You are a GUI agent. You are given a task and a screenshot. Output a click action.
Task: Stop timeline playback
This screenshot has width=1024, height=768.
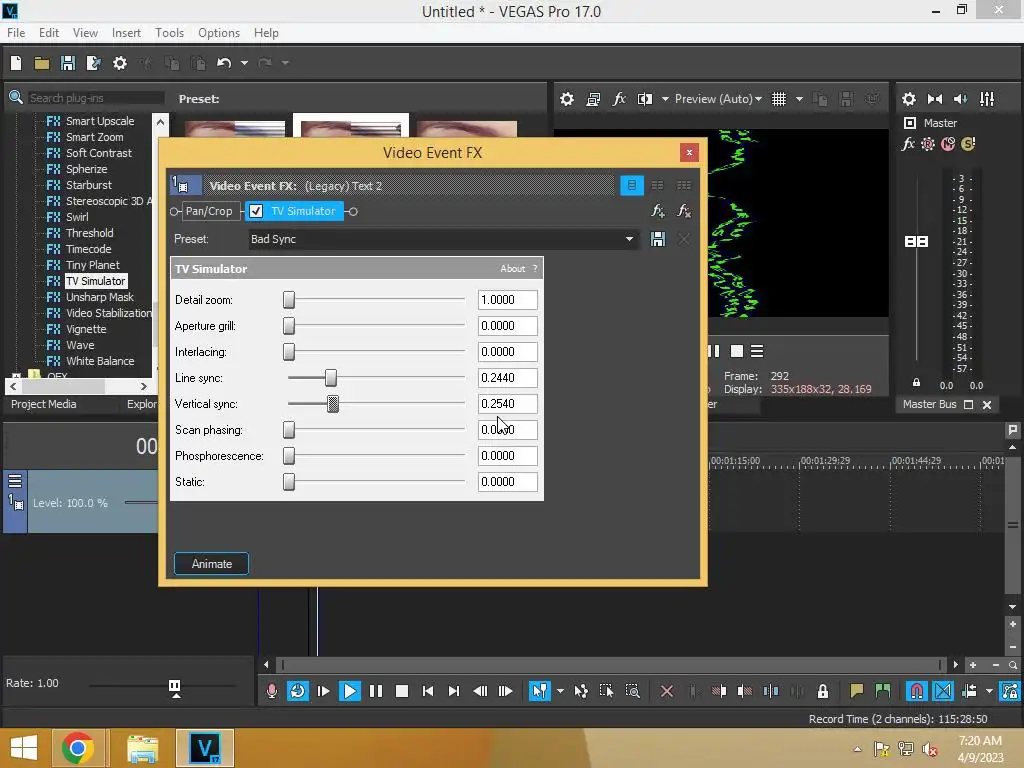point(402,691)
